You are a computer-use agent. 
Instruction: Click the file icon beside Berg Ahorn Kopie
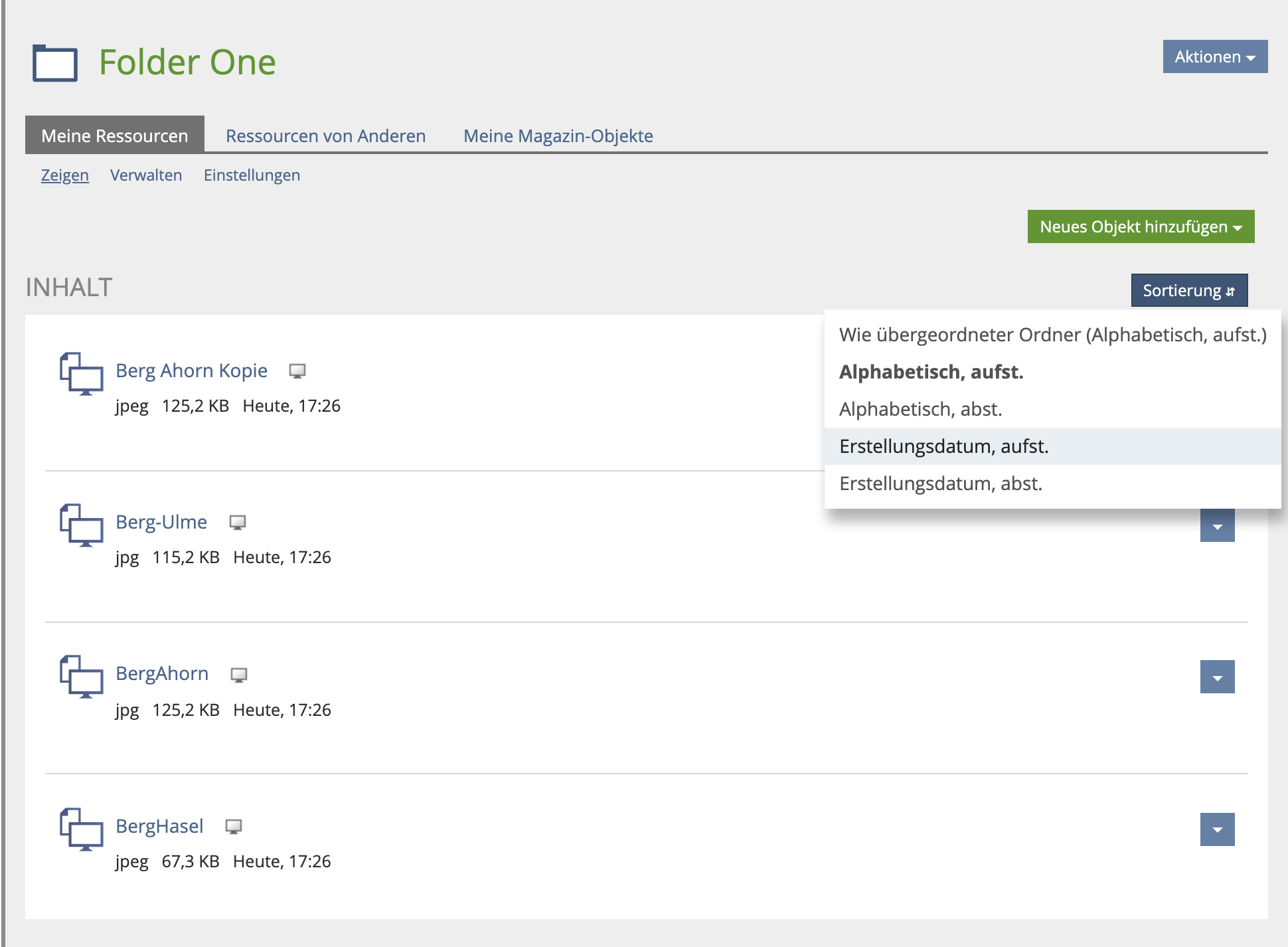click(x=82, y=374)
